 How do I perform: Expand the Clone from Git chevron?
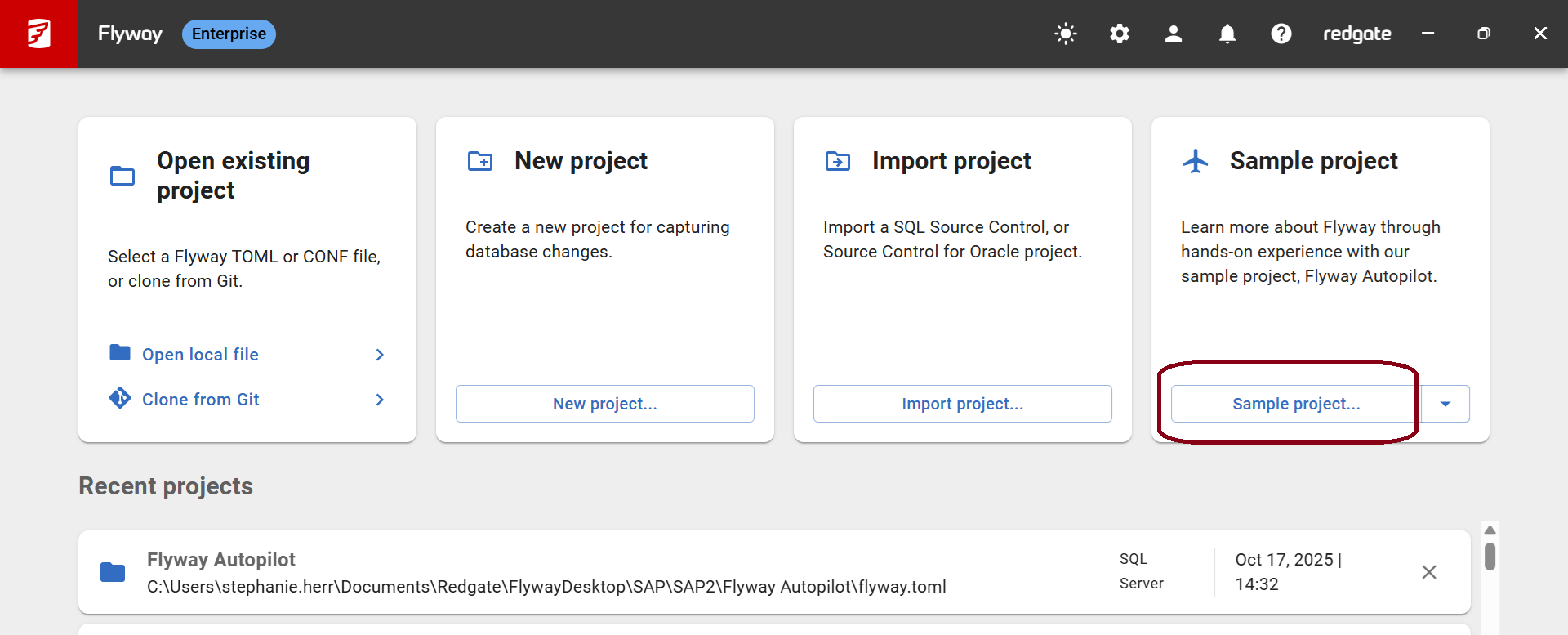(x=380, y=400)
